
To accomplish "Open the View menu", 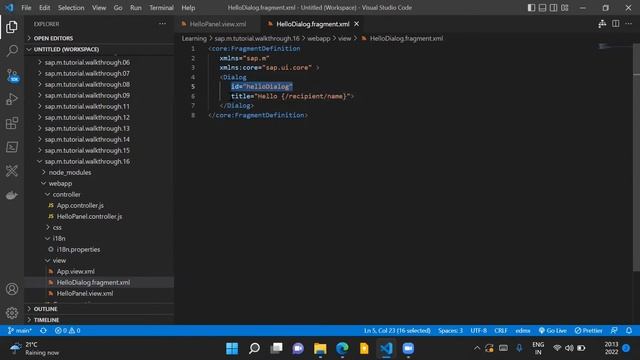I will tap(99, 8).
